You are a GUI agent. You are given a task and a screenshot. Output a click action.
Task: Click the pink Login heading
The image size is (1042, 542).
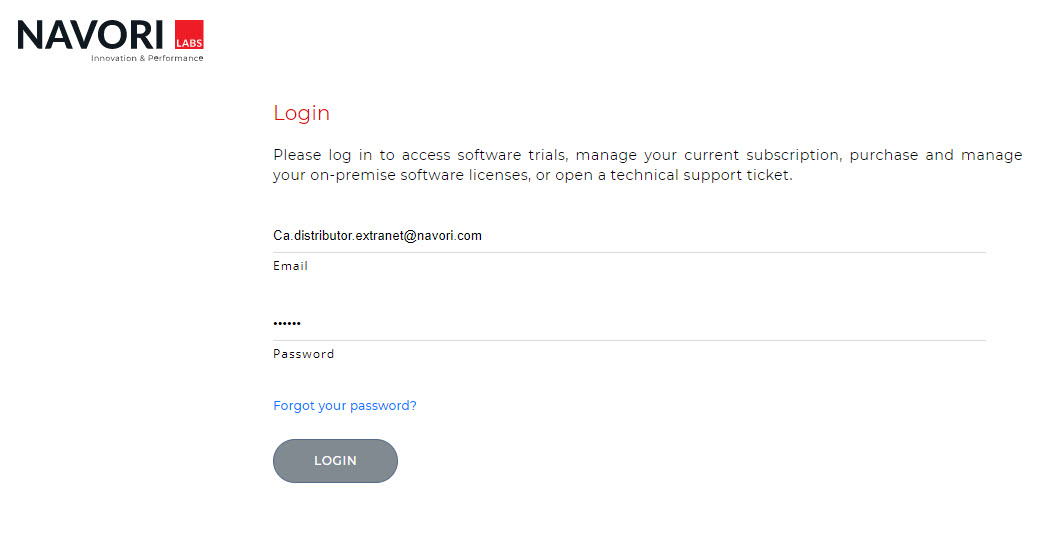301,113
